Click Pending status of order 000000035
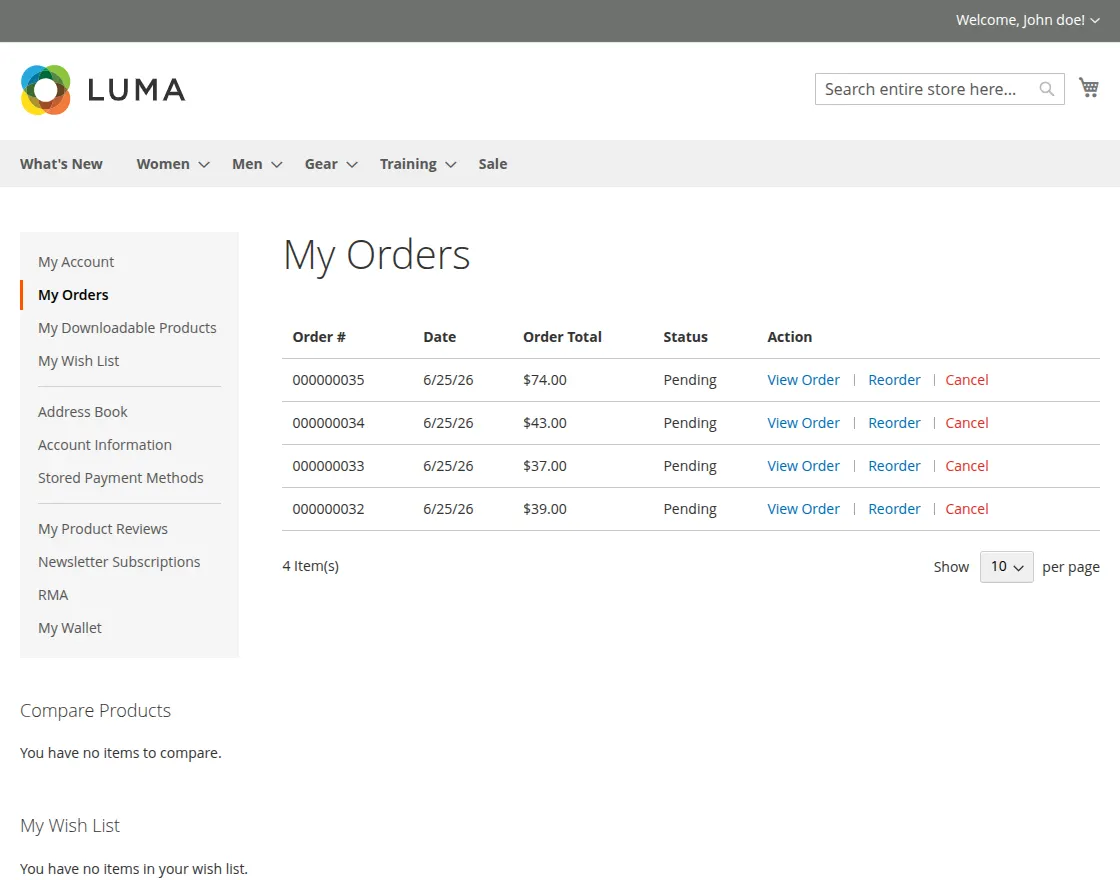This screenshot has width=1120, height=880. [x=690, y=381]
